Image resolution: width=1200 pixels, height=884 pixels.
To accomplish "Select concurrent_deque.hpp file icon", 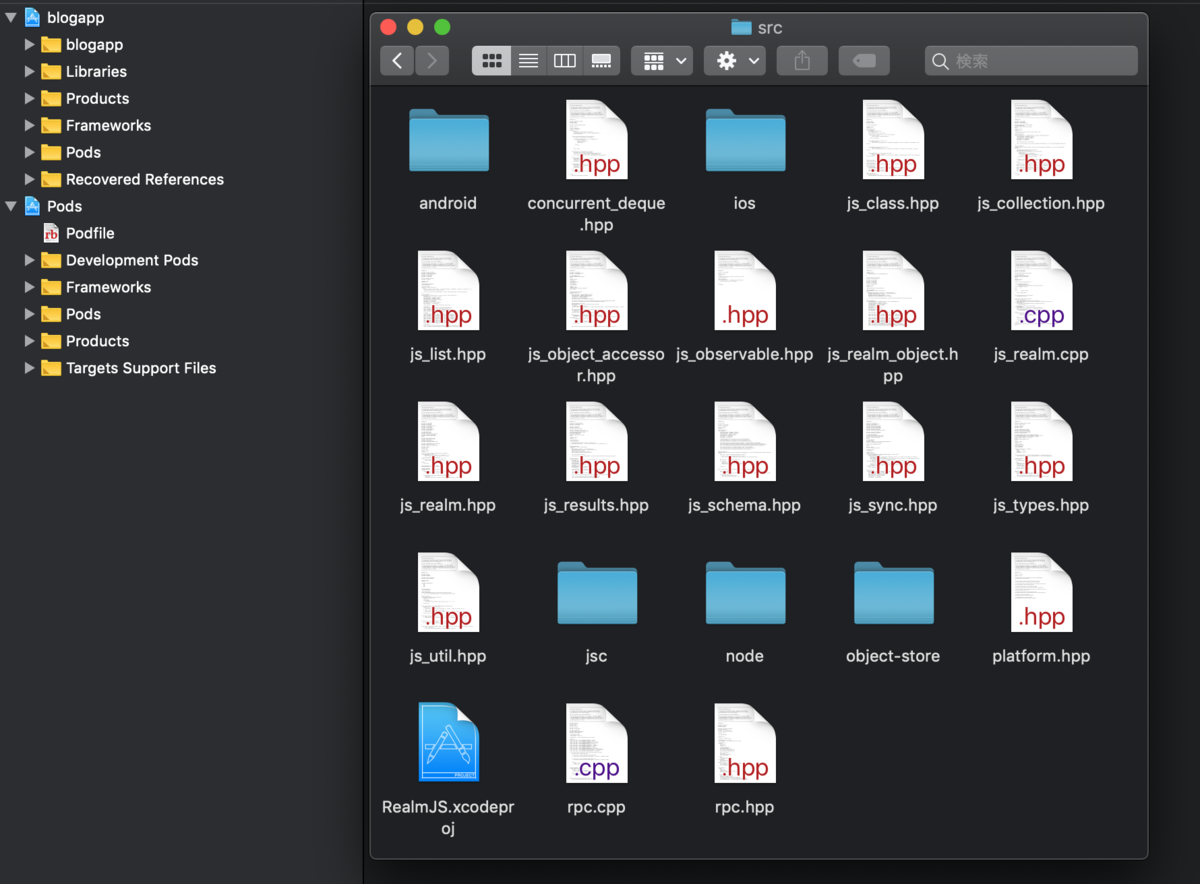I will coord(596,140).
